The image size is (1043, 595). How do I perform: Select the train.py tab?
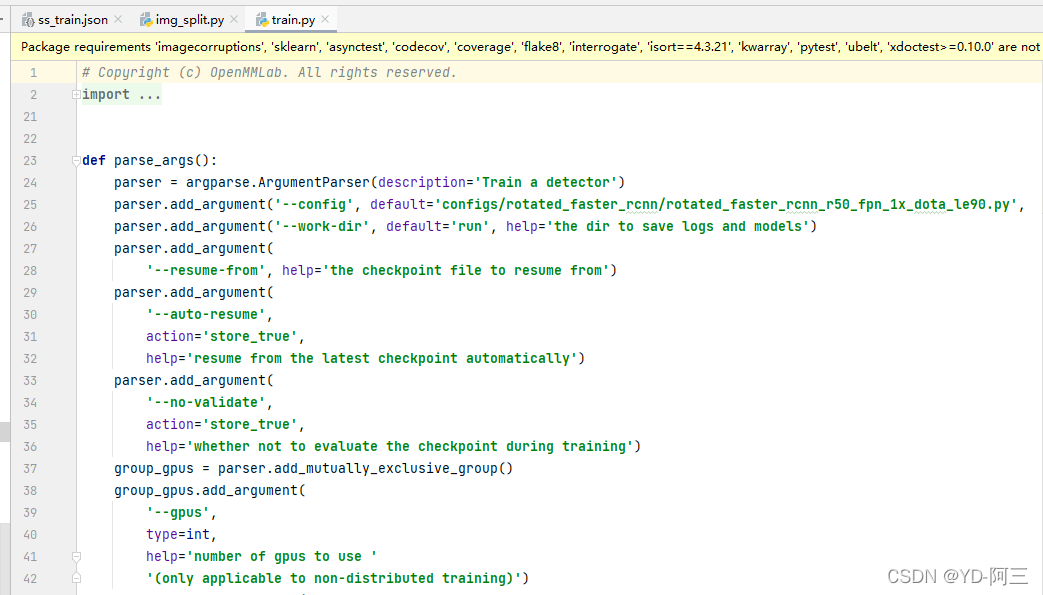click(x=293, y=20)
